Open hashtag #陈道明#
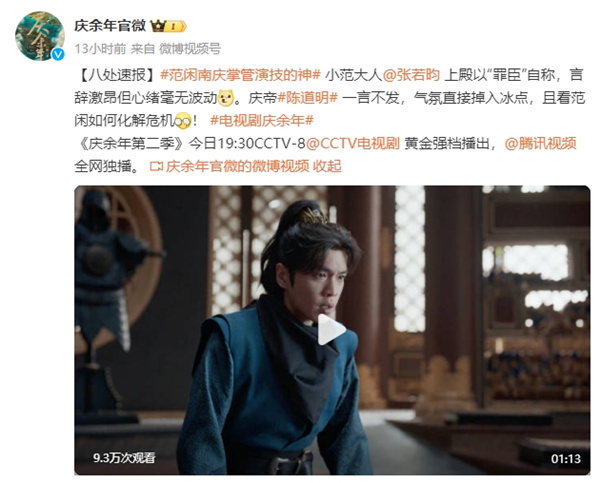Screen dimensions: 600x483 click(x=307, y=98)
